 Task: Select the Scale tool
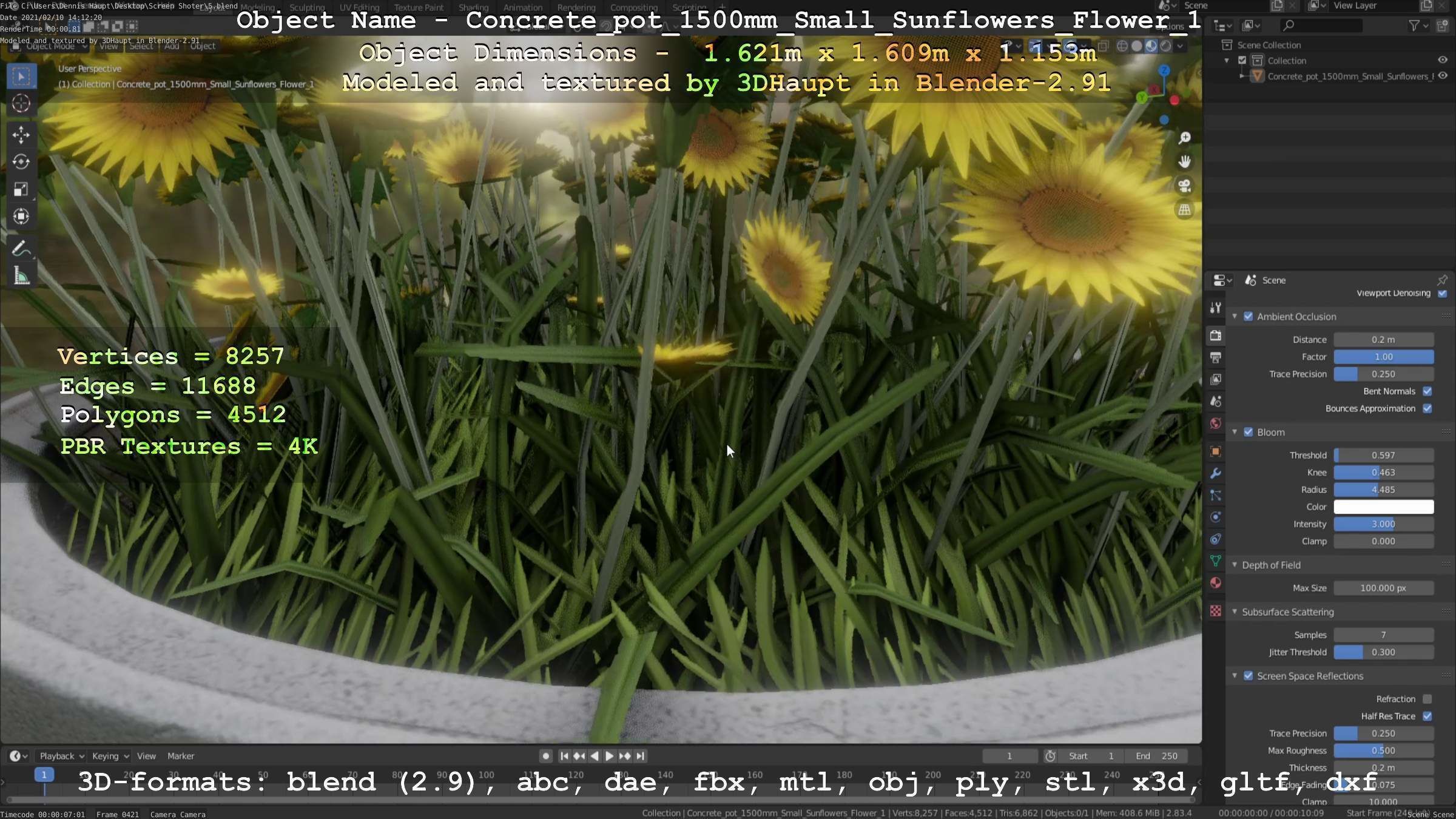click(x=21, y=189)
